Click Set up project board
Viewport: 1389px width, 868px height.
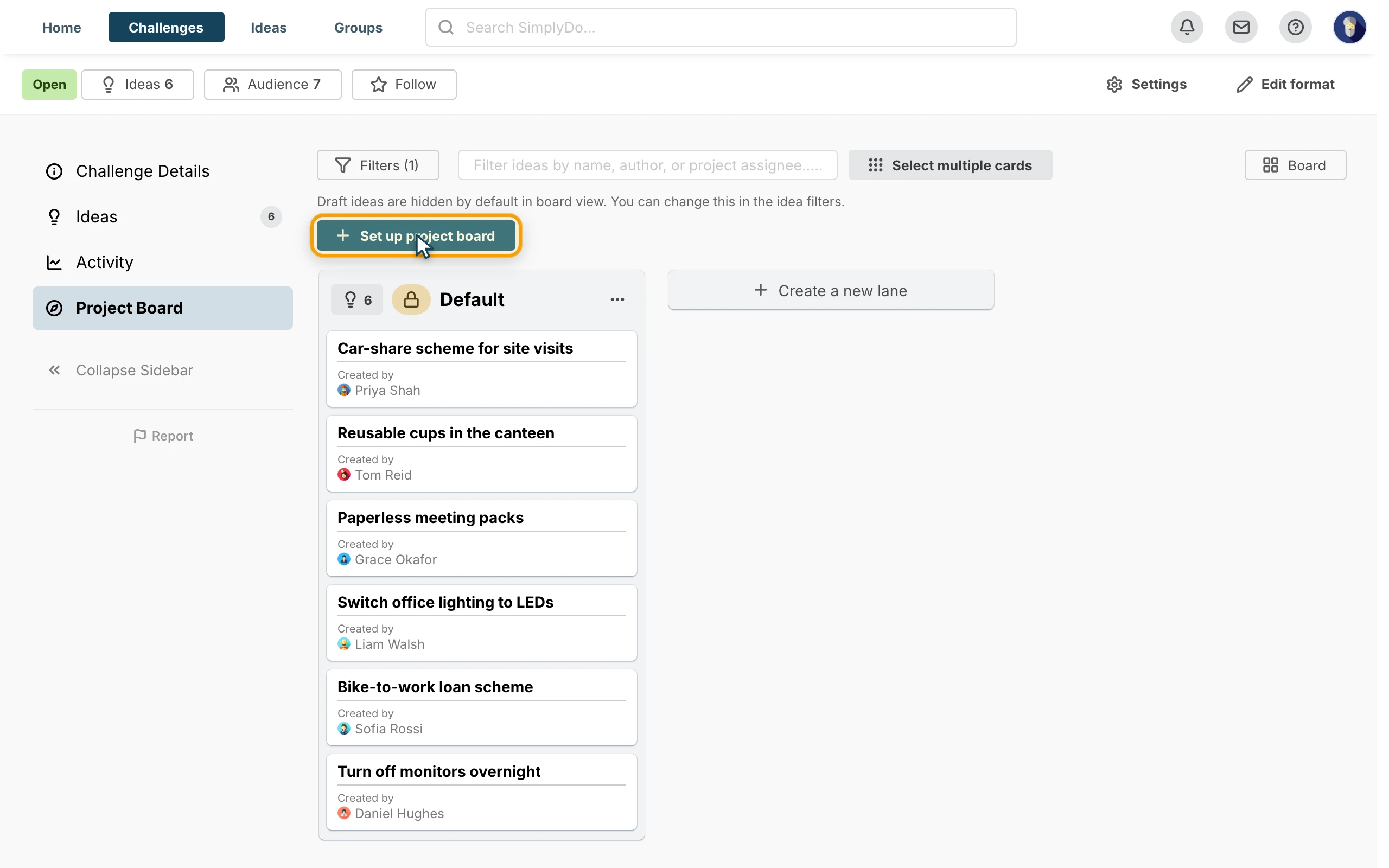coord(416,236)
